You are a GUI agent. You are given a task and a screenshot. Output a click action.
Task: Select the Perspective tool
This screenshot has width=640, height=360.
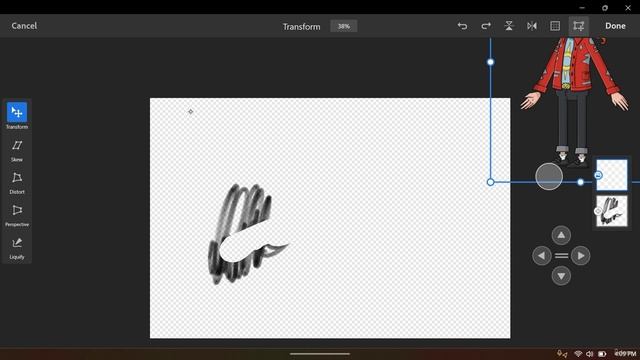pos(17,215)
